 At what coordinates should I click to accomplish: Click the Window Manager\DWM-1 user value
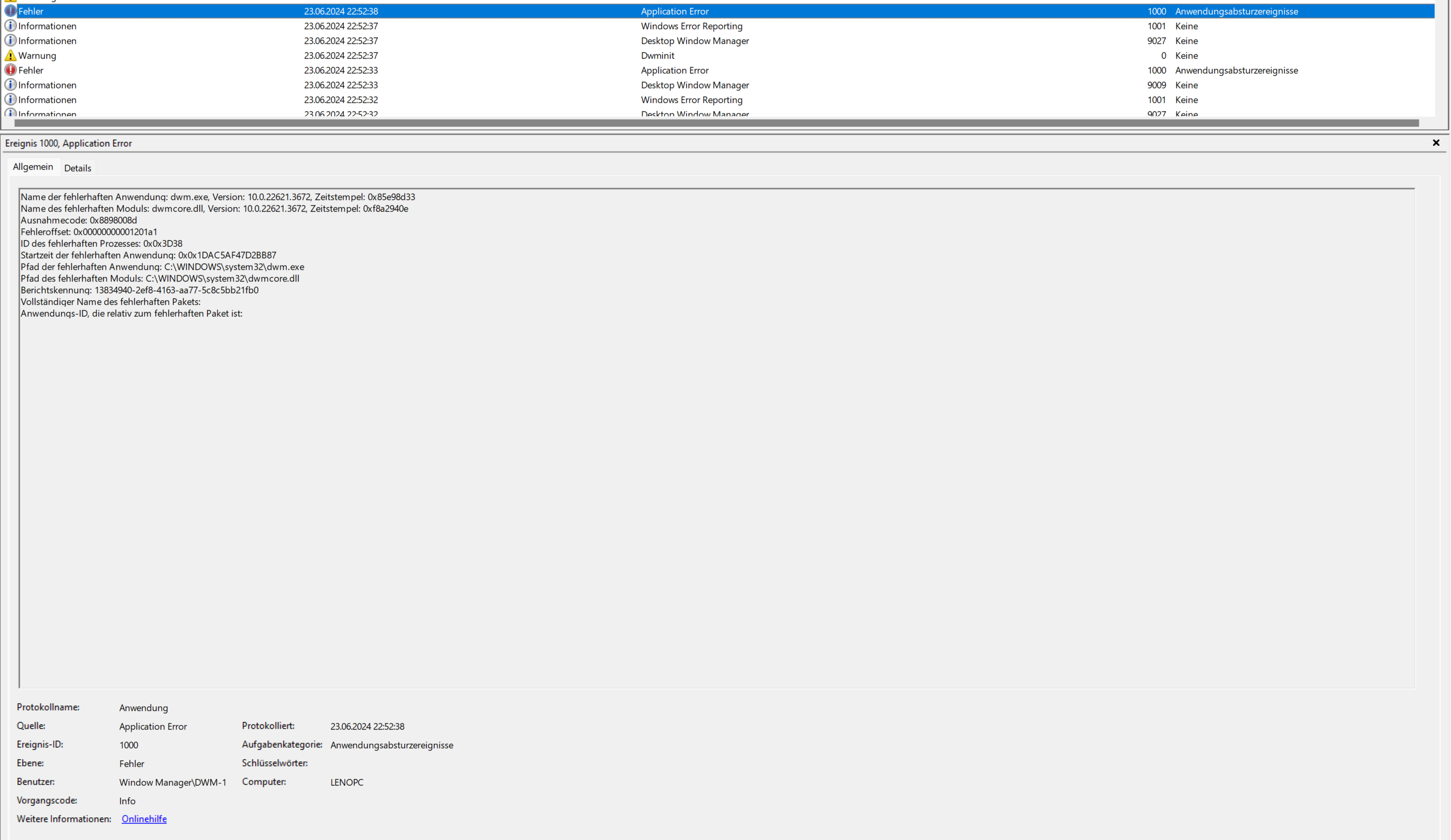tap(173, 783)
